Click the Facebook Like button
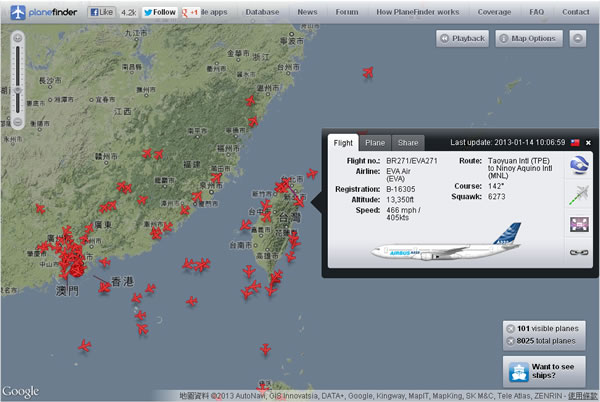 point(101,12)
